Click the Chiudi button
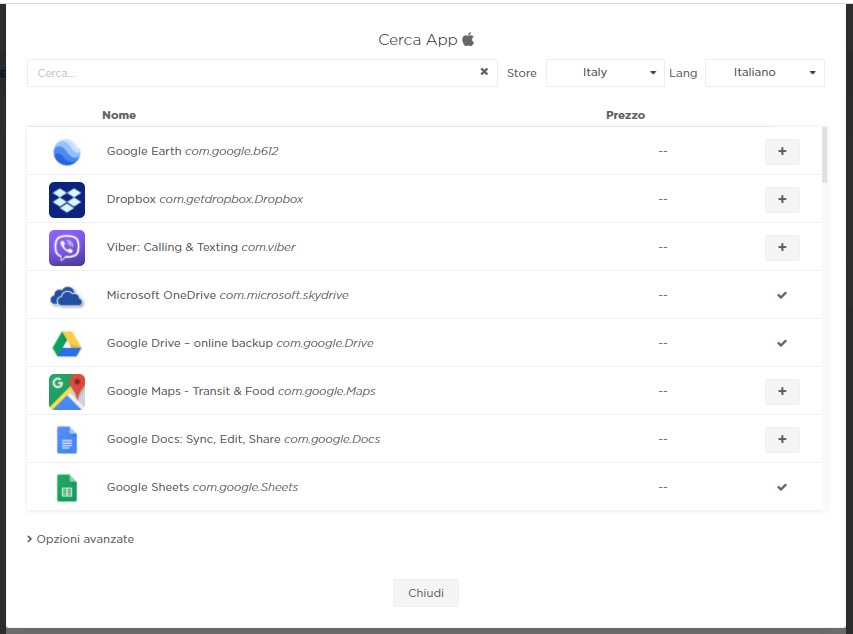The width and height of the screenshot is (853, 634). point(426,593)
